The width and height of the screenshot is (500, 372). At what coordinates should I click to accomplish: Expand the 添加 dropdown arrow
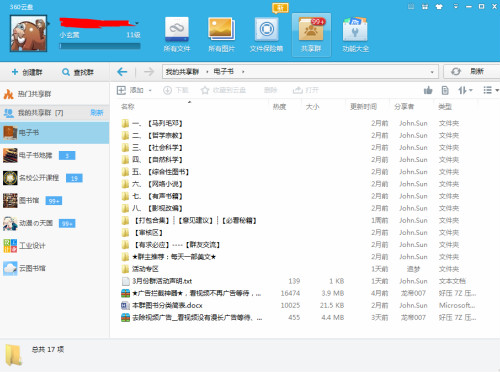coord(150,91)
